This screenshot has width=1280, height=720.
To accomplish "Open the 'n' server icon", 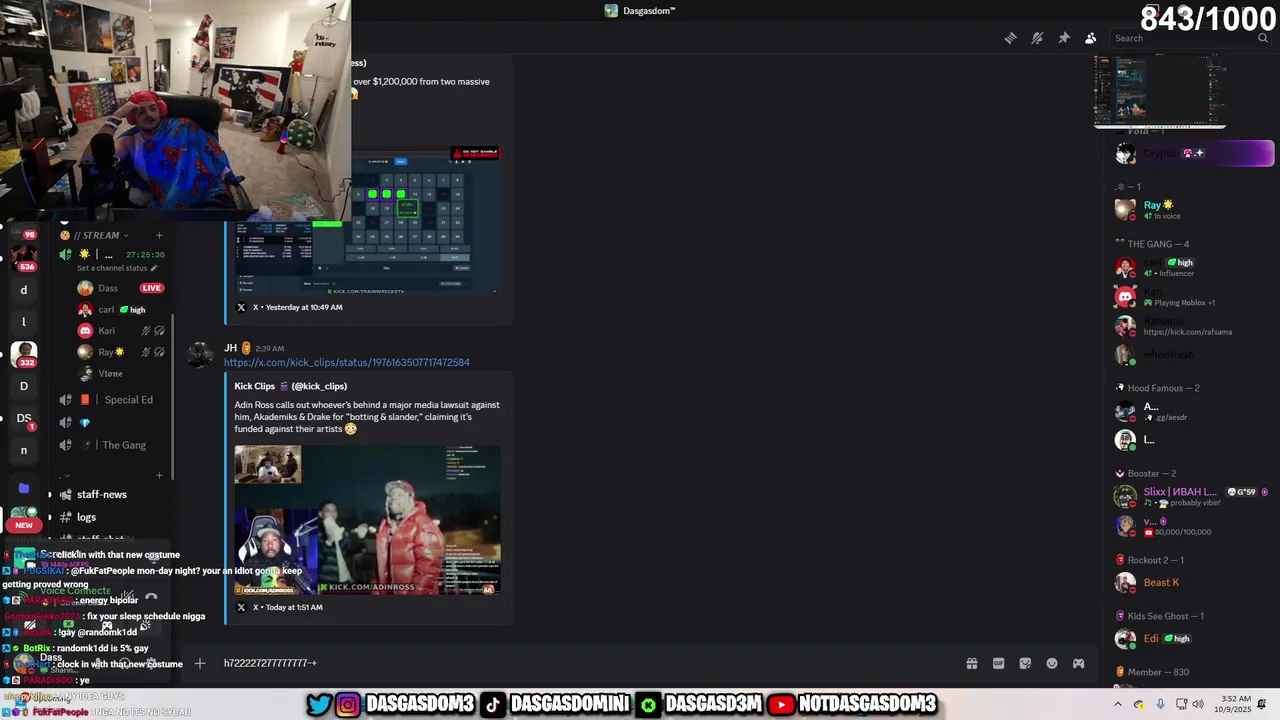I will point(24,450).
